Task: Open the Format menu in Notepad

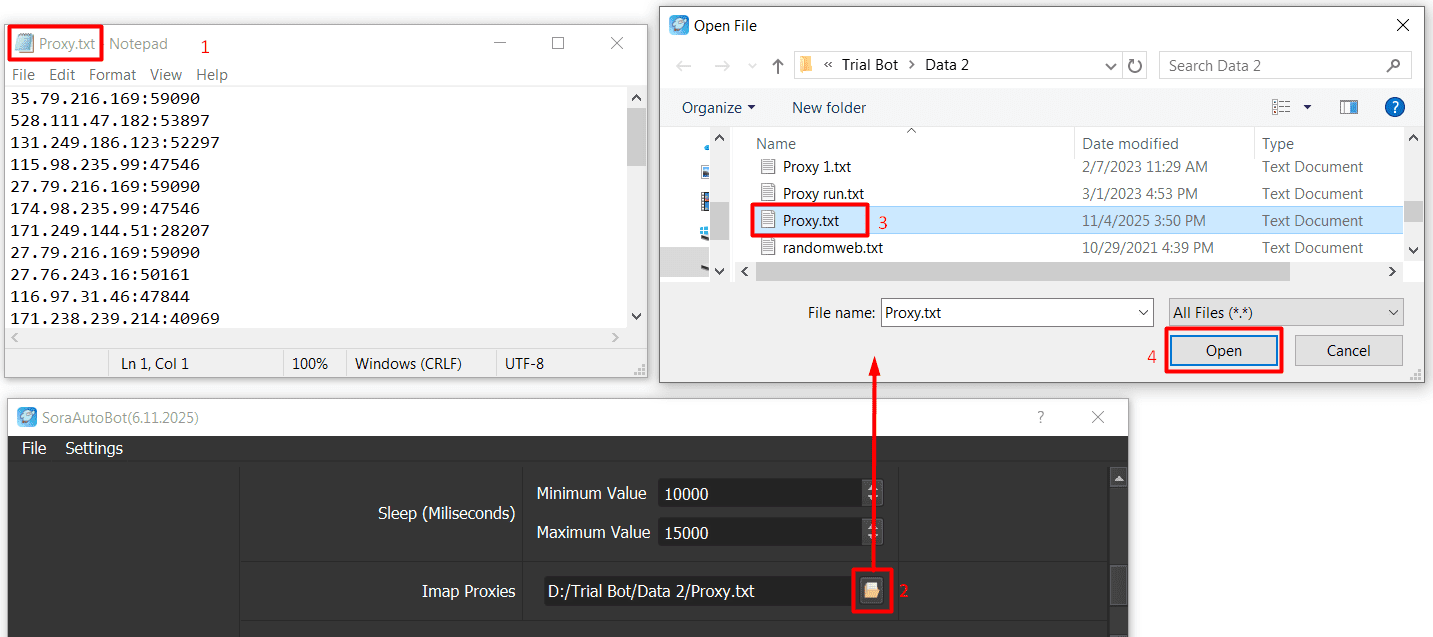Action: [112, 74]
